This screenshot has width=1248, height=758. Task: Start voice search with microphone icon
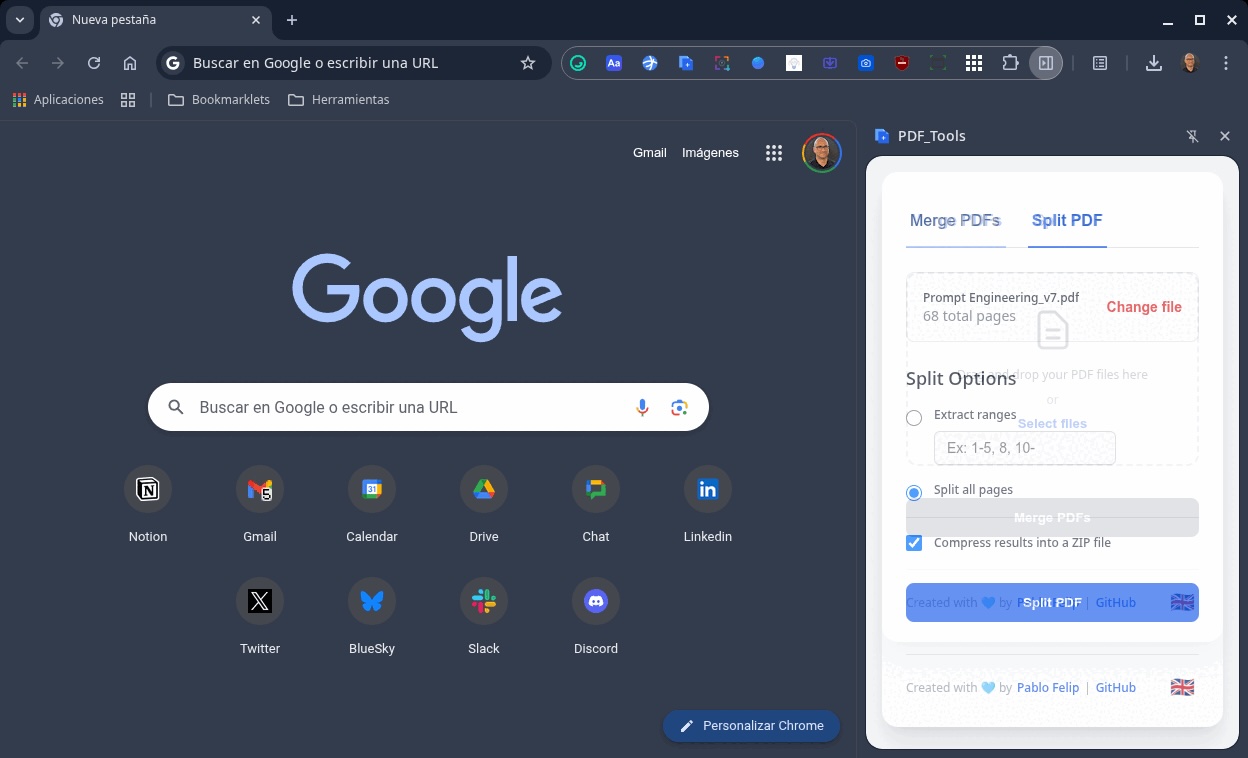click(x=642, y=407)
